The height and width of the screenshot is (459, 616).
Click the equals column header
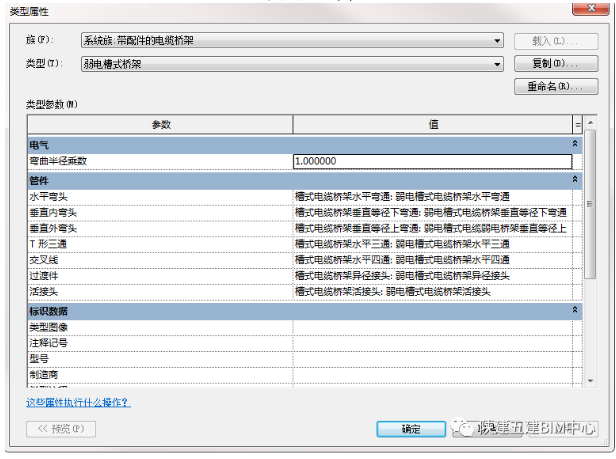[578, 125]
